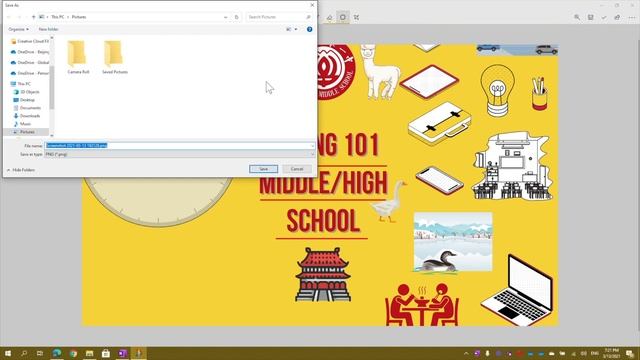Click Pictures in the address breadcrumb
640x360 pixels.
tap(79, 17)
